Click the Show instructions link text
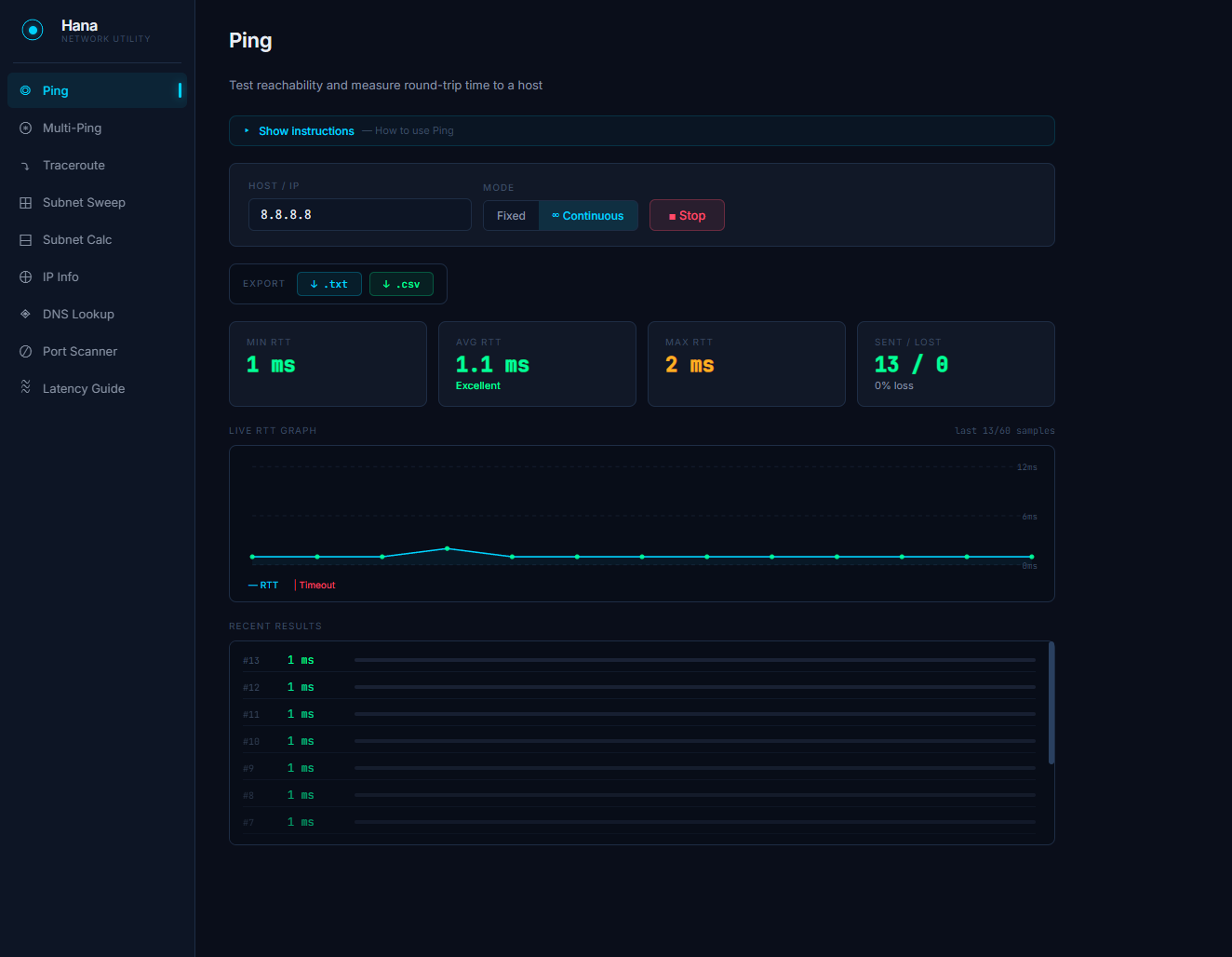Viewport: 1232px width, 957px height. (x=306, y=131)
